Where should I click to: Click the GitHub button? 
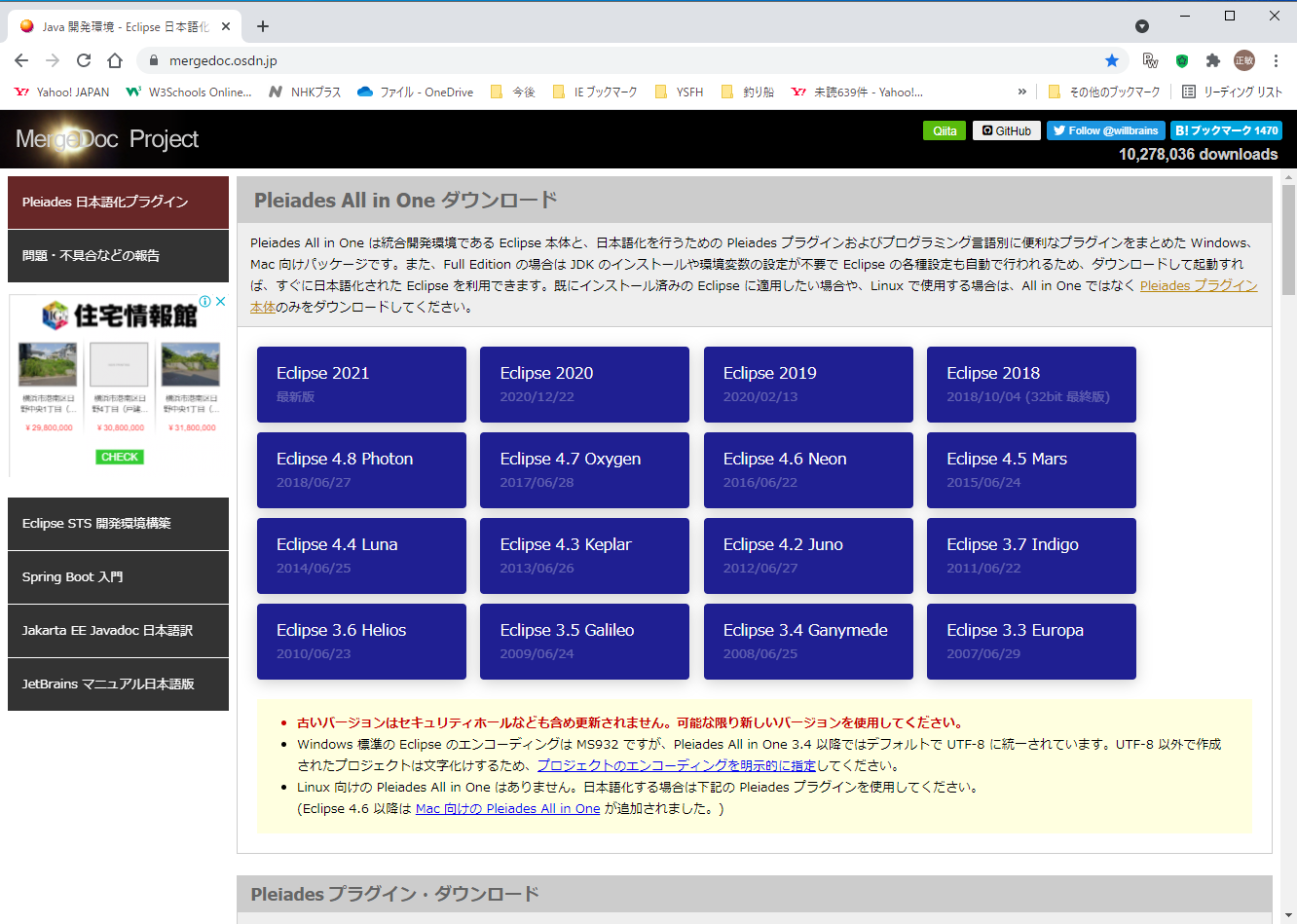pos(1007,130)
